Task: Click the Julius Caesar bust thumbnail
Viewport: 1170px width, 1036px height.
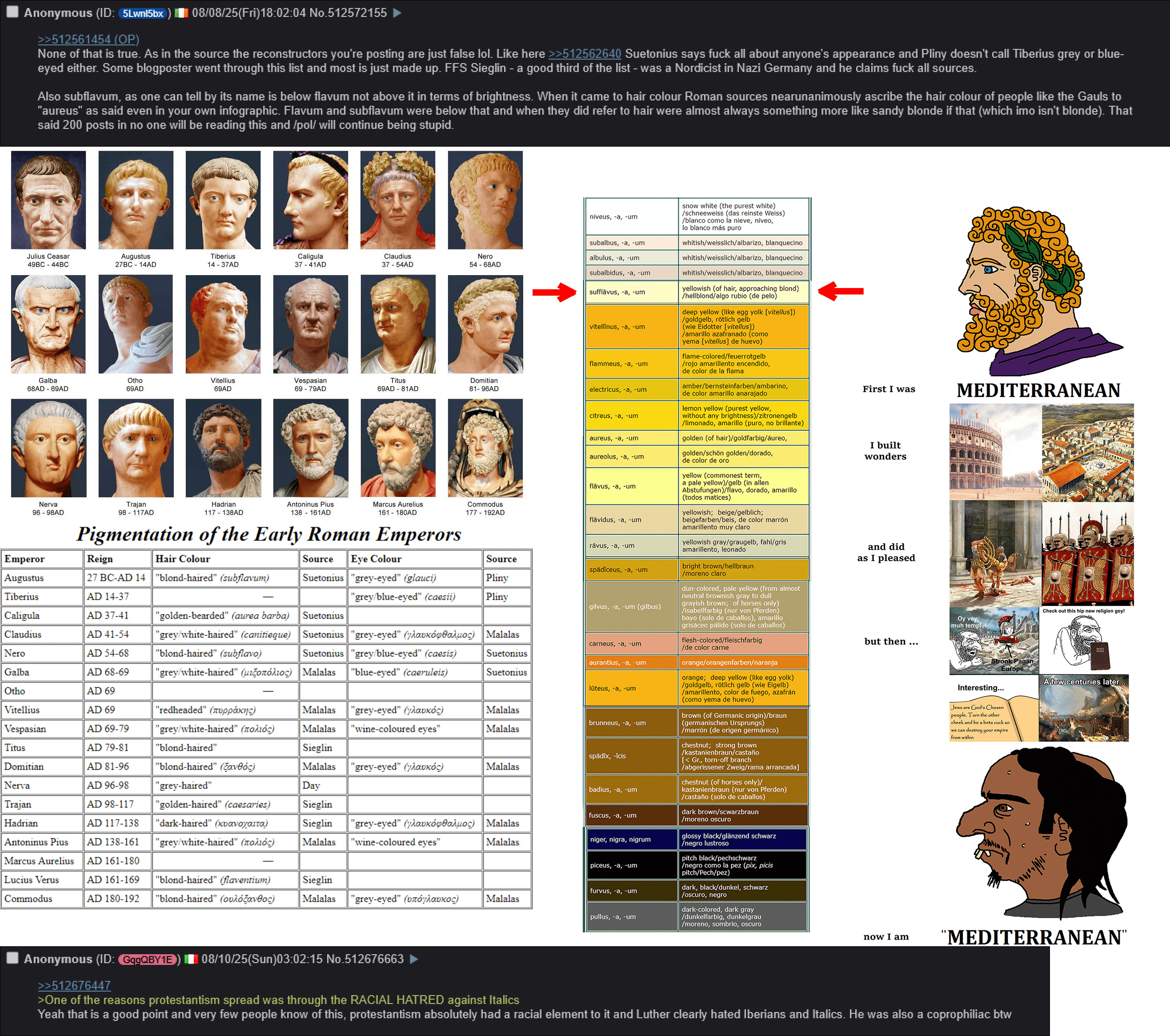Action: point(48,200)
